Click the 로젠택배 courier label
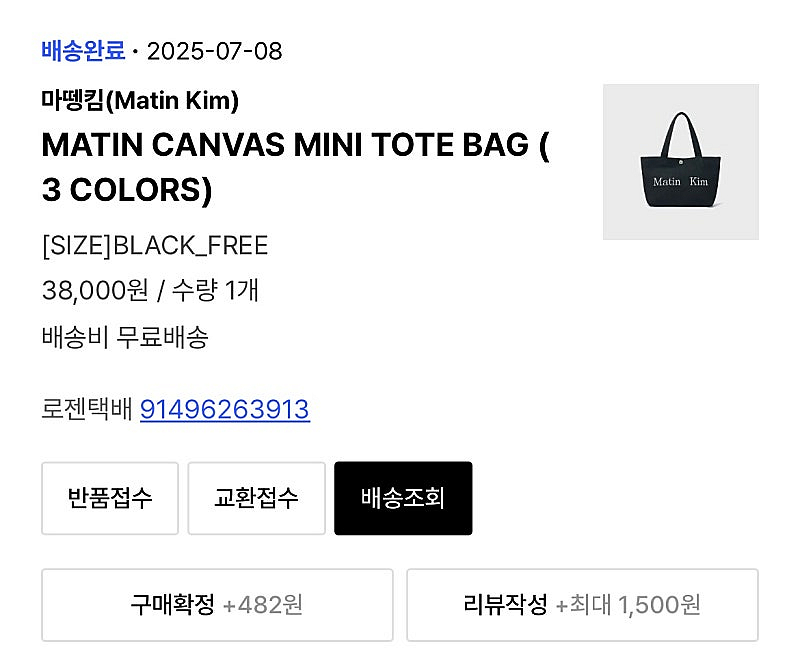The width and height of the screenshot is (800, 668). 87,409
